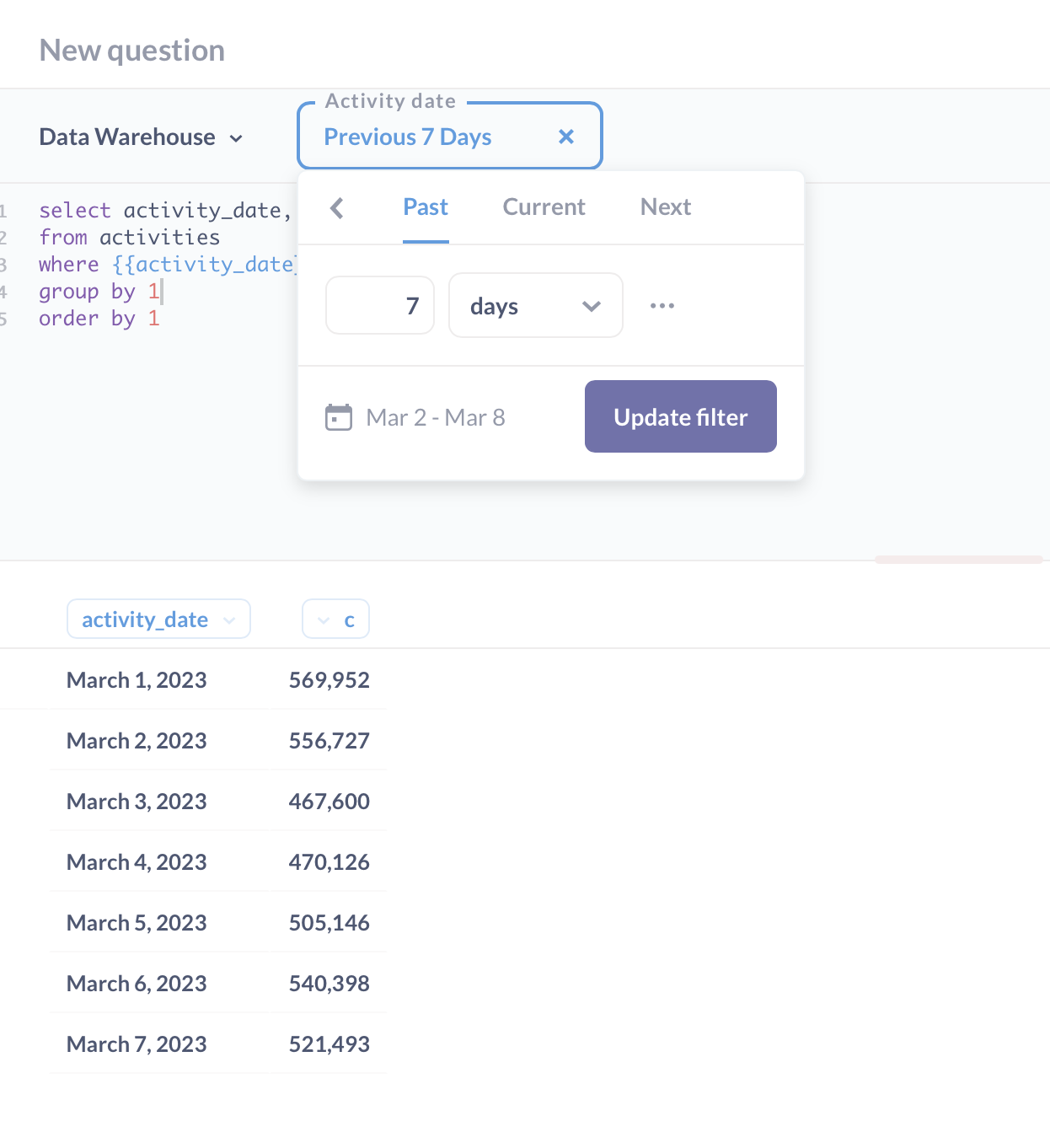Viewport: 1050px width, 1148px height.
Task: Switch to the Current tab
Action: [x=544, y=207]
